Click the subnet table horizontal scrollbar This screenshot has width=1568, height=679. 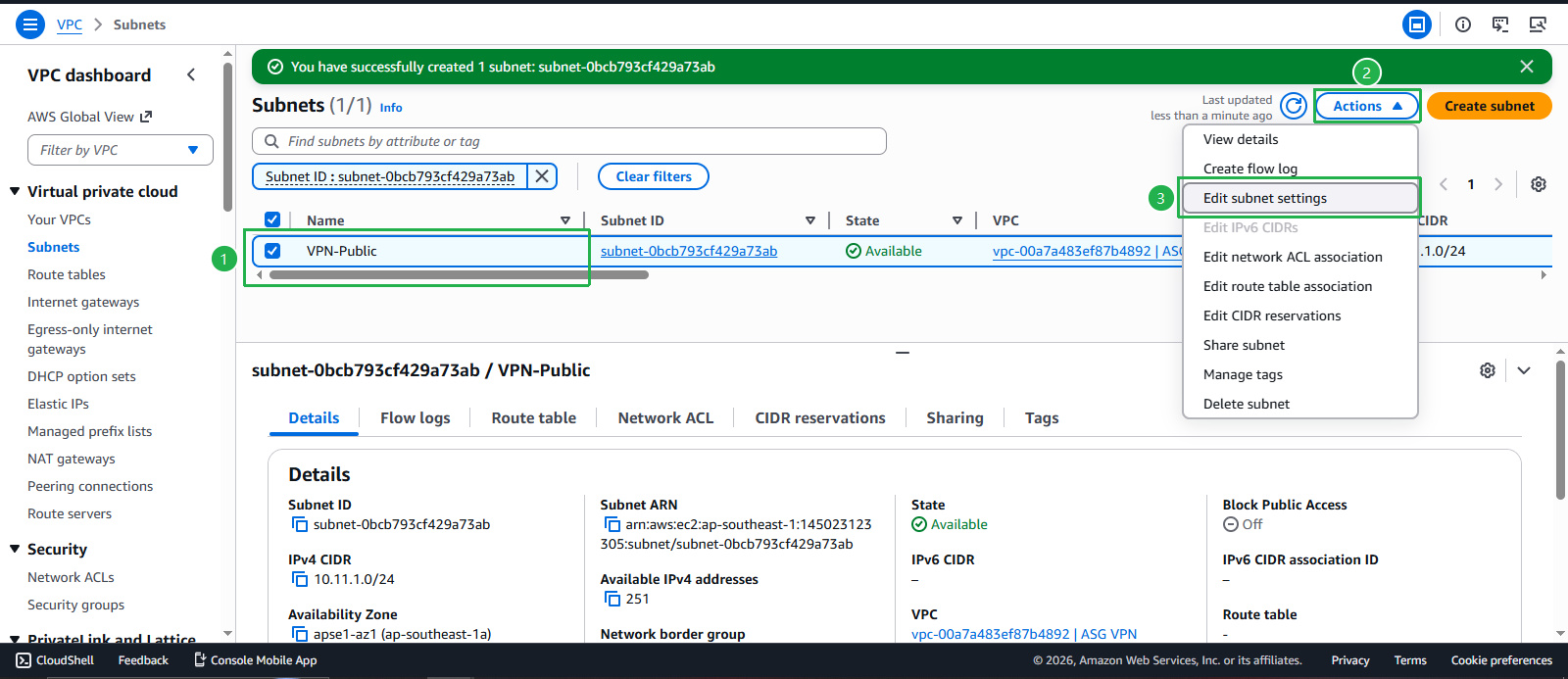[459, 275]
